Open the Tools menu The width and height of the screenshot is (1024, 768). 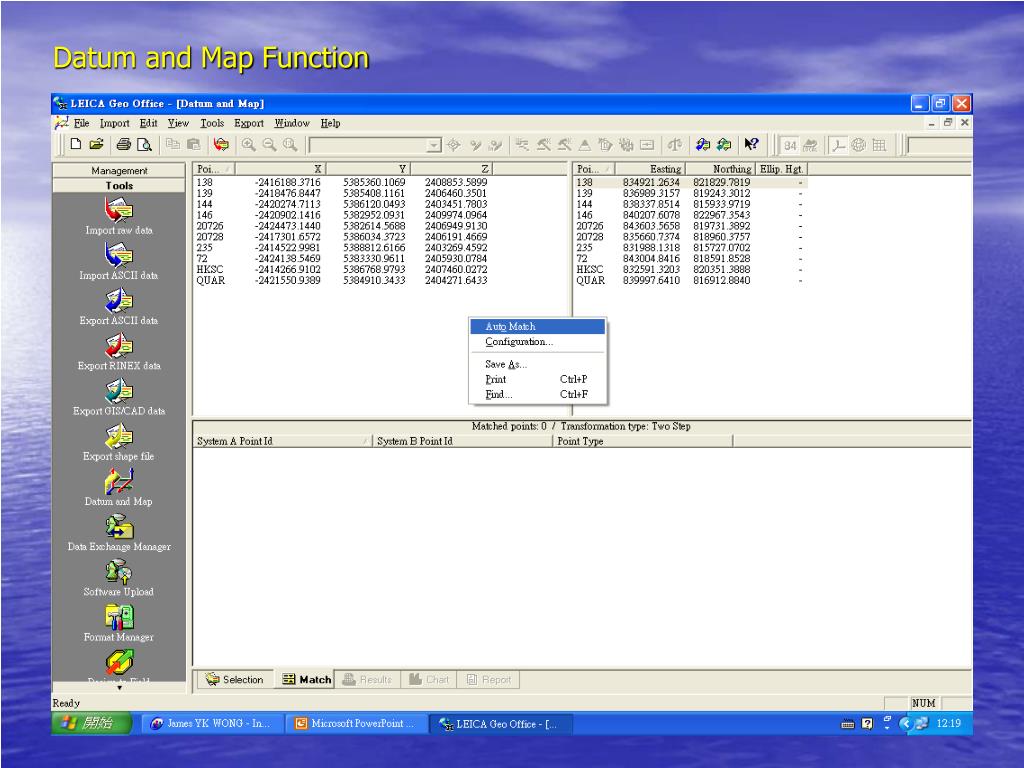pos(212,123)
